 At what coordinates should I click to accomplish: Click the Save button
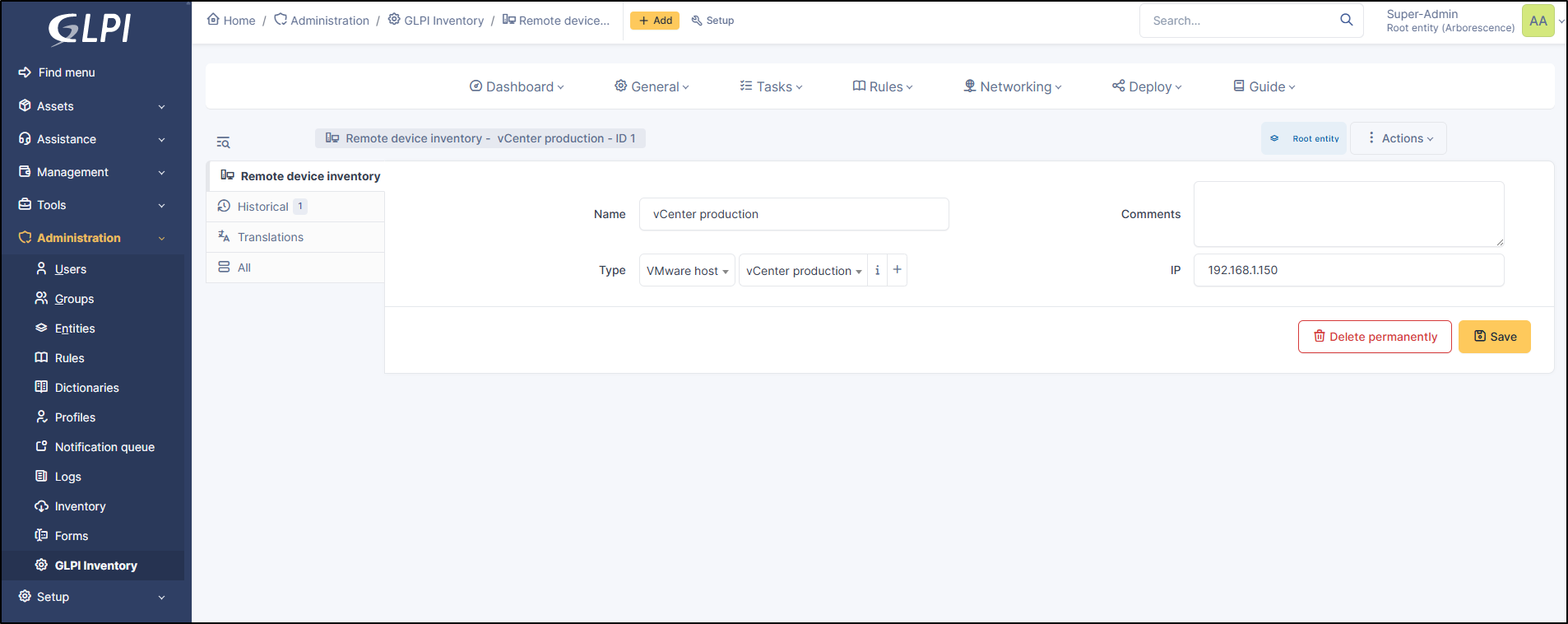[x=1494, y=337]
